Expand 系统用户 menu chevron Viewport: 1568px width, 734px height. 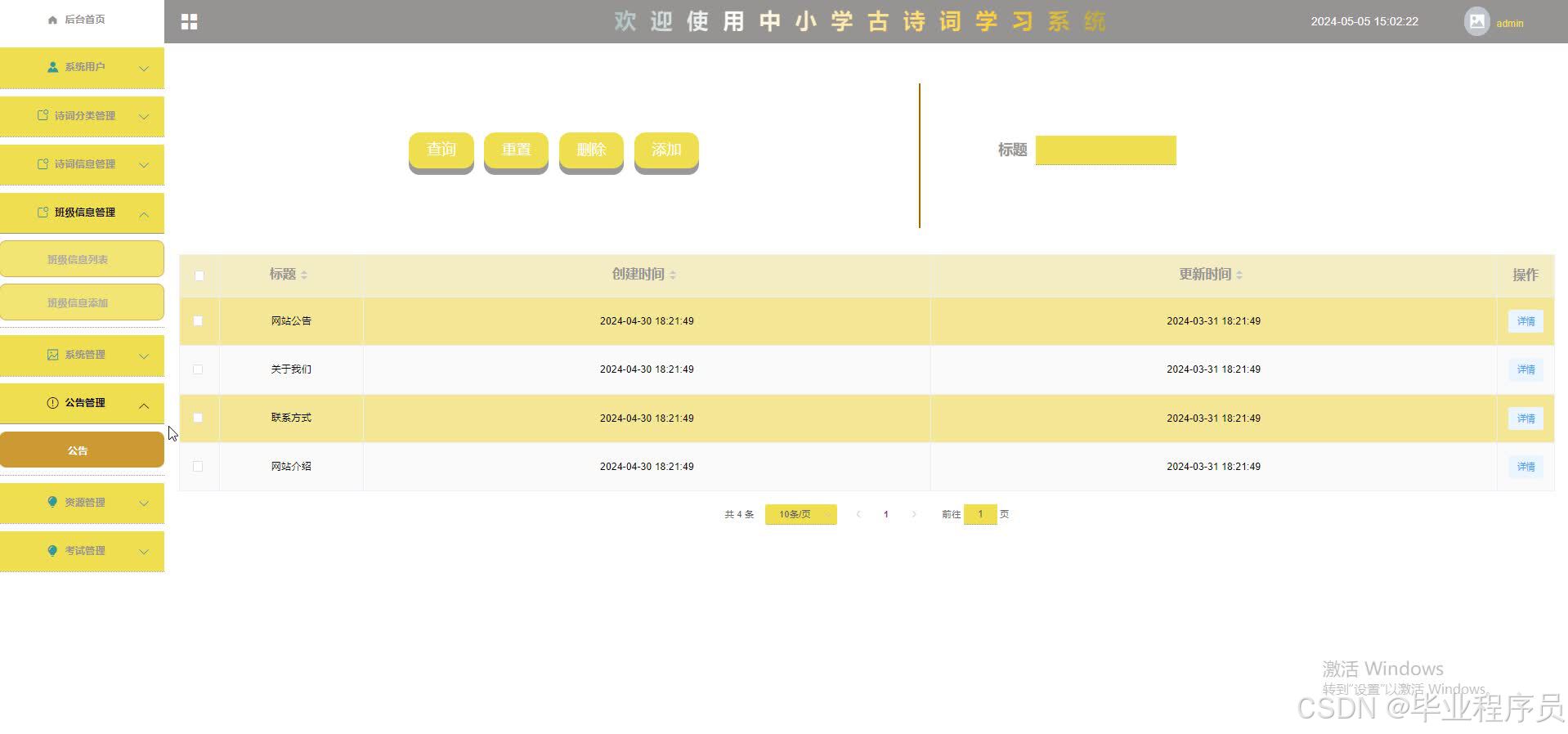point(144,69)
